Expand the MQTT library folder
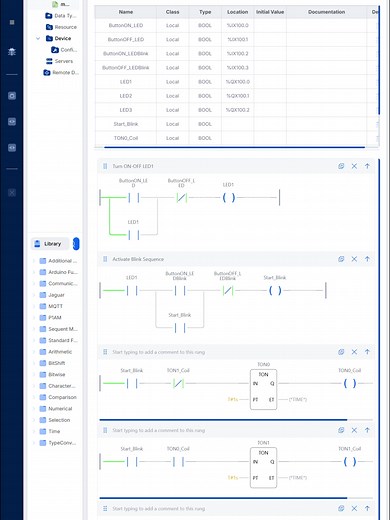 tap(34, 306)
